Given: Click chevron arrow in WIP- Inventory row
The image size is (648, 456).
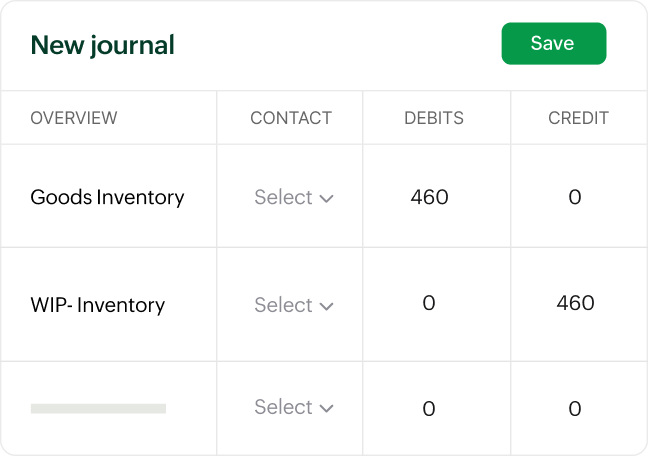Looking at the screenshot, I should (326, 306).
